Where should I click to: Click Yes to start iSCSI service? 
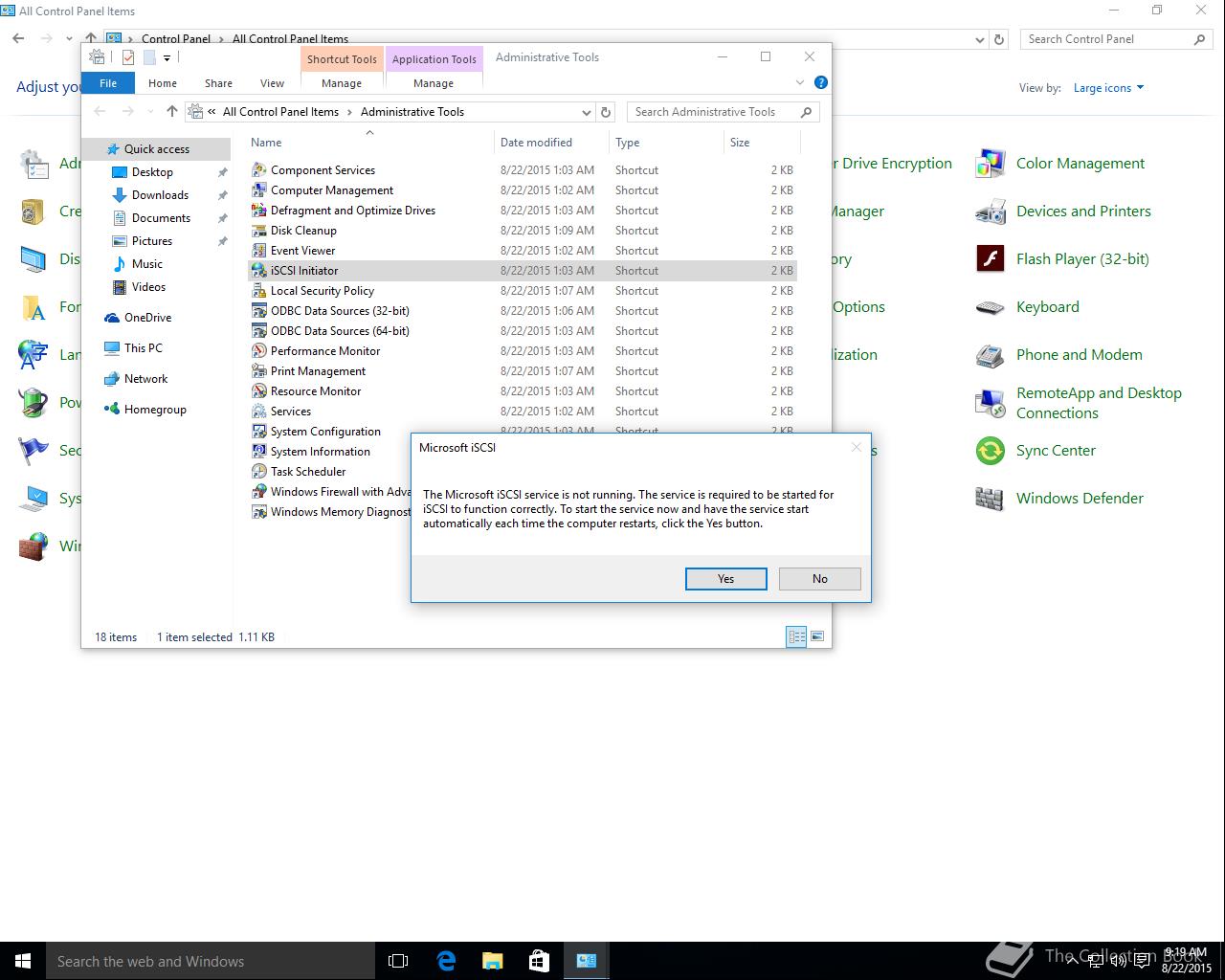click(x=725, y=579)
